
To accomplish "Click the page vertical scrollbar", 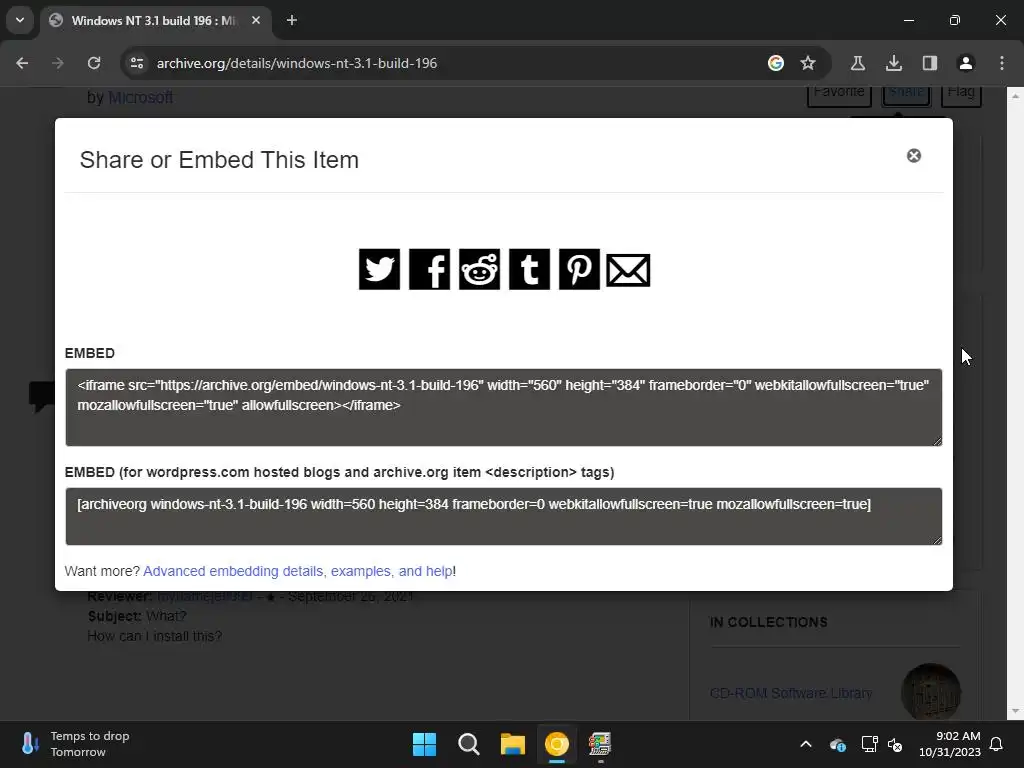I will click(x=1015, y=404).
